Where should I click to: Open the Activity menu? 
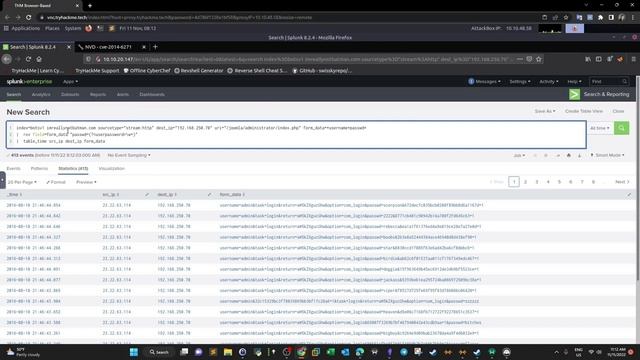click(x=549, y=82)
